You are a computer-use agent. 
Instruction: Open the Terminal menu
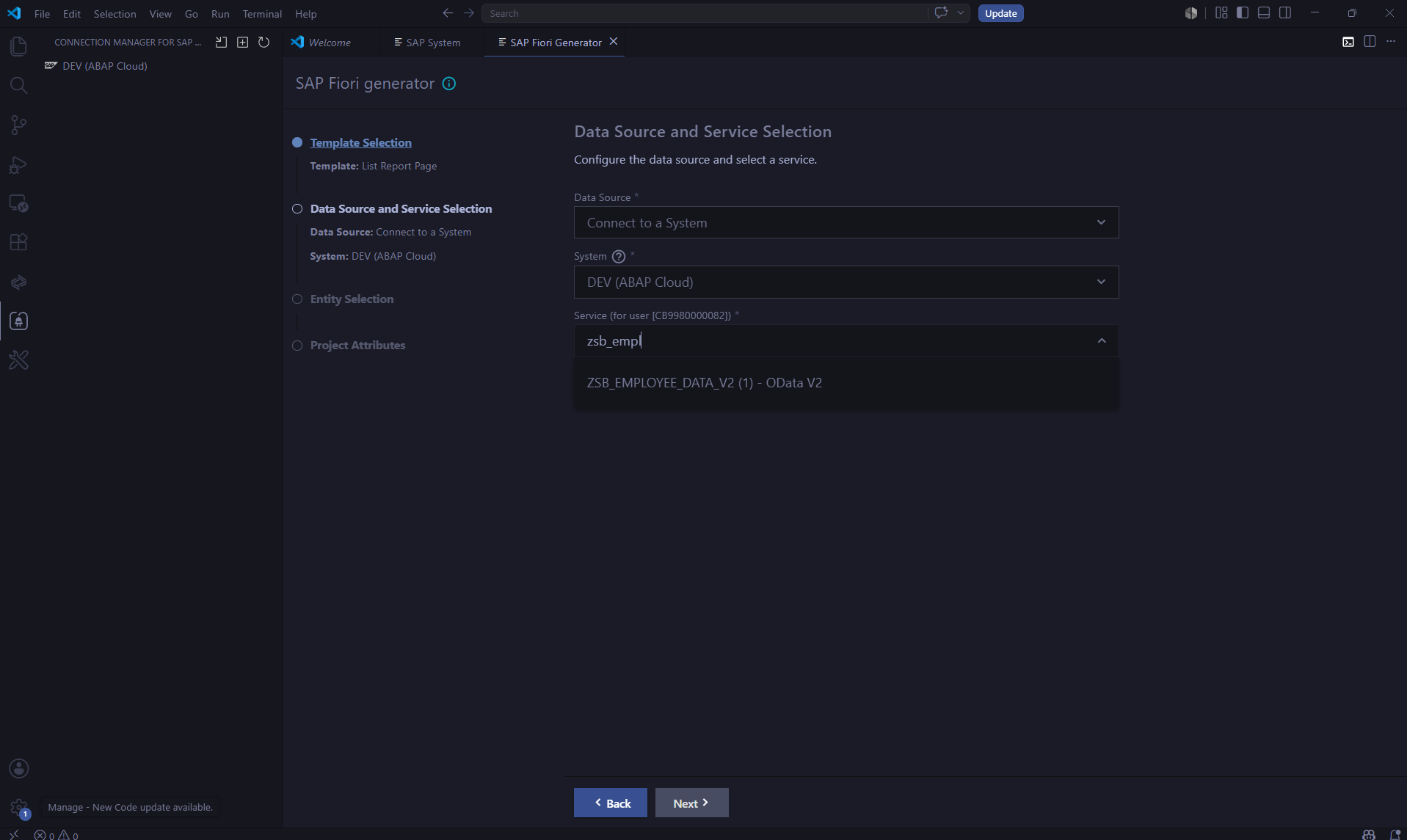tap(262, 14)
